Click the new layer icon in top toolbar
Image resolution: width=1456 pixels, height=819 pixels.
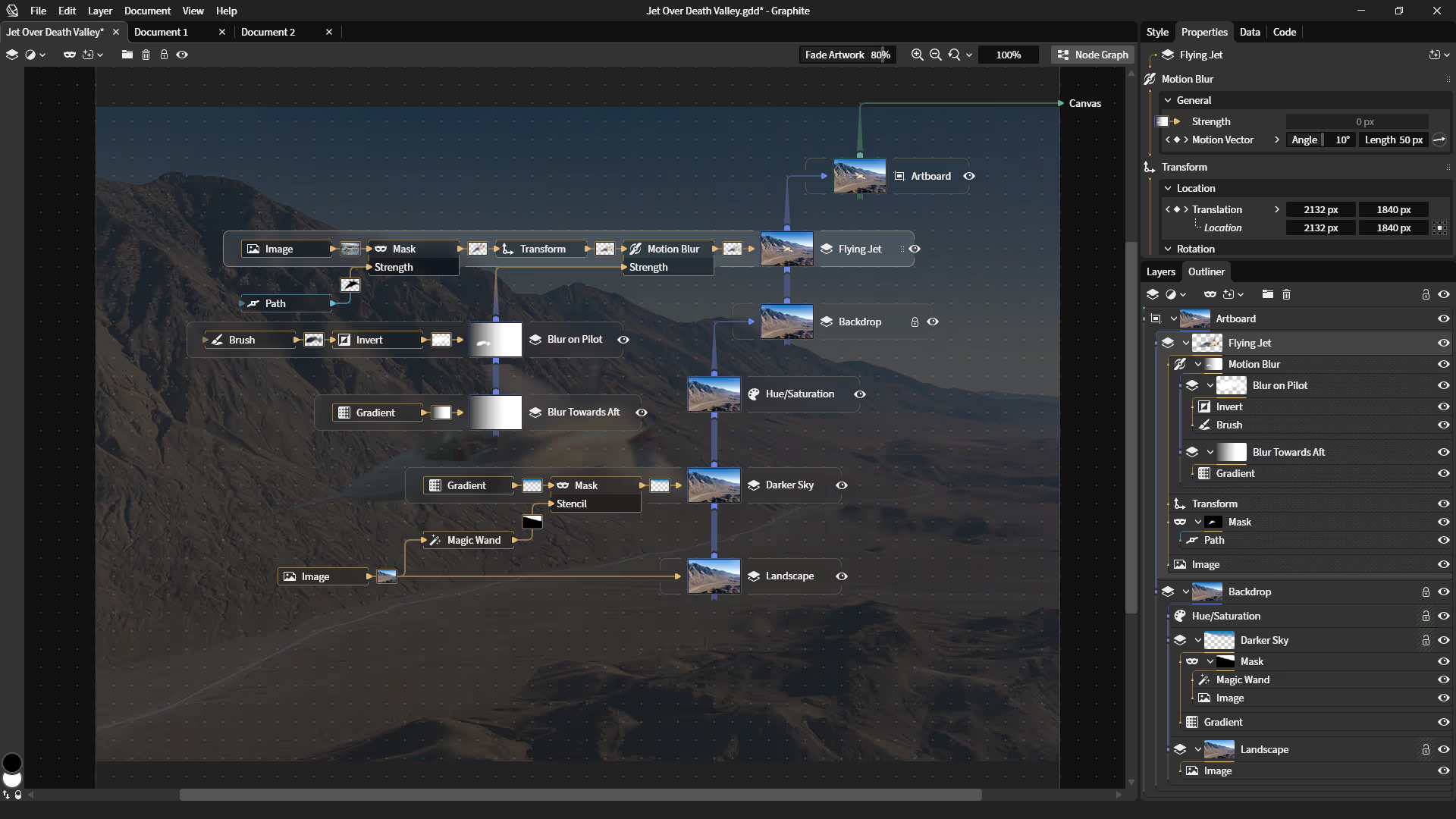11,55
